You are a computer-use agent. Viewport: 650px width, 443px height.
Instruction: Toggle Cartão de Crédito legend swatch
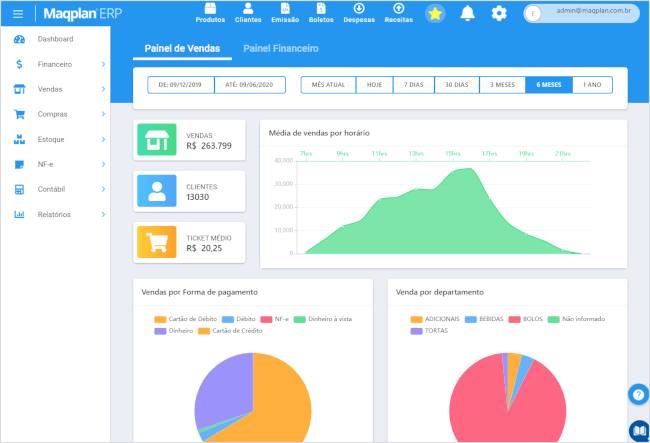(x=204, y=331)
